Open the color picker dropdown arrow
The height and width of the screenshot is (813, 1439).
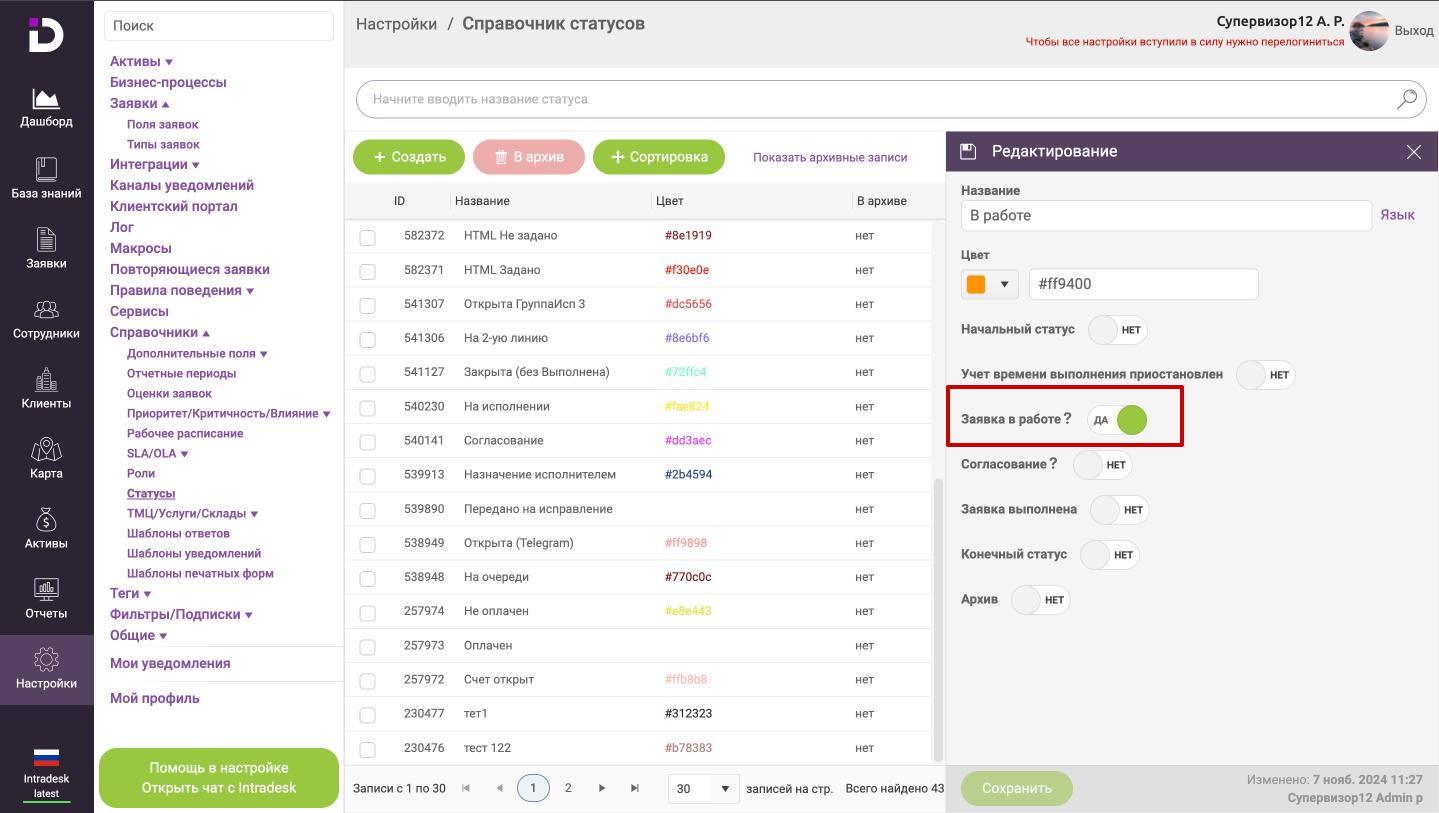pyautogui.click(x=1004, y=285)
